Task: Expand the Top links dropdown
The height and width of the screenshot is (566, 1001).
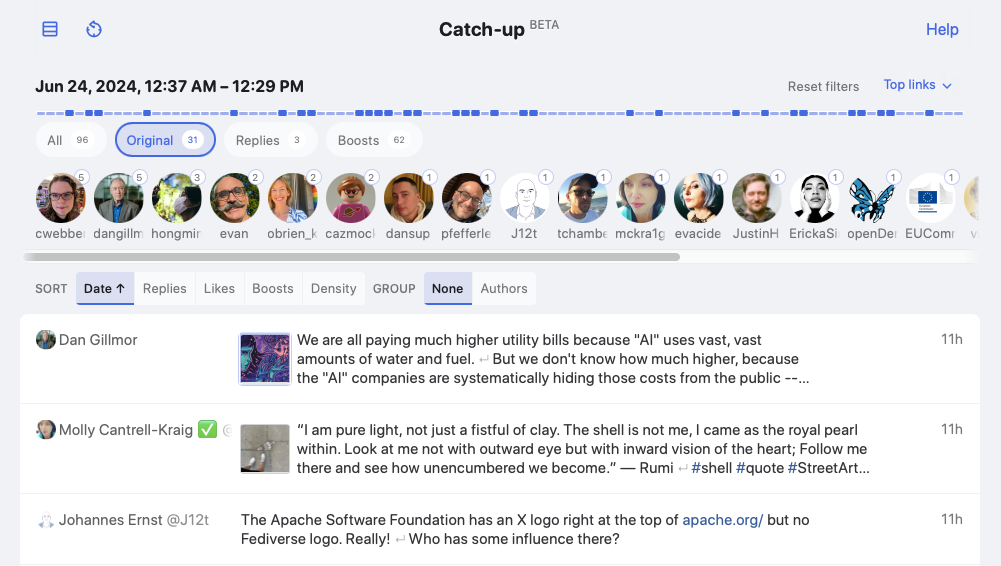Action: point(917,85)
